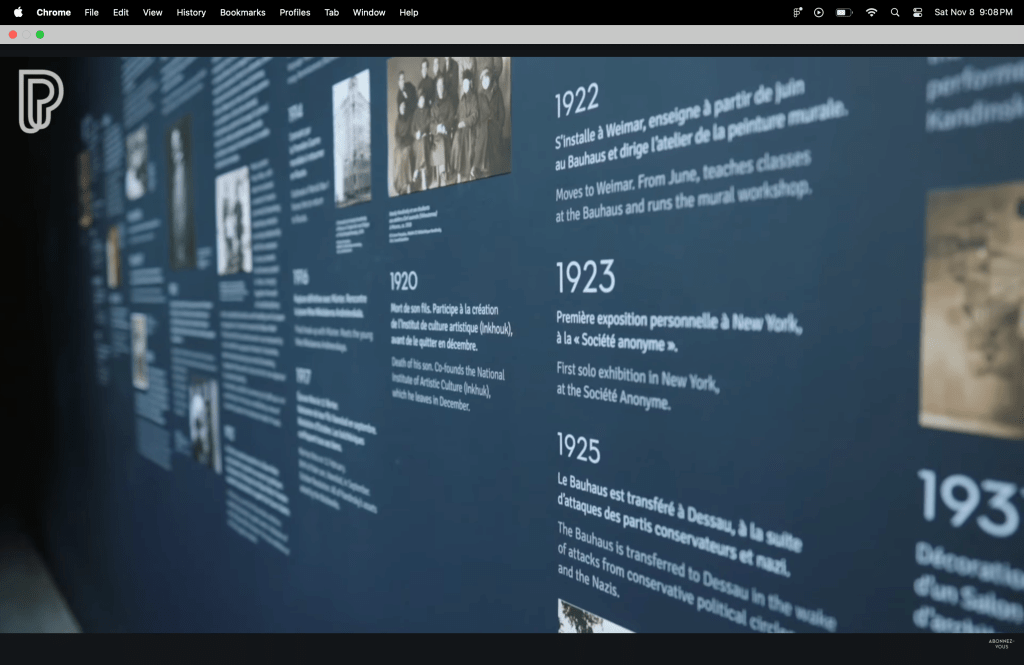Open the Edit menu
This screenshot has height=665, width=1024.
point(121,12)
